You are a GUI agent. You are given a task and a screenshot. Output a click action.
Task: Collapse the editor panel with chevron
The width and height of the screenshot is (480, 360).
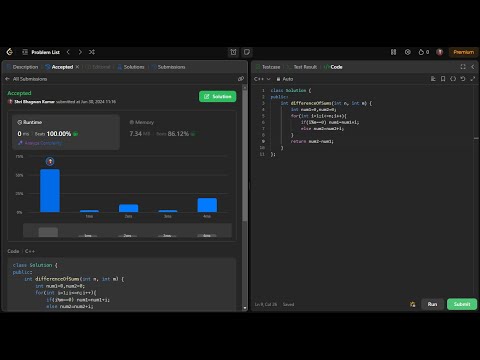click(x=473, y=67)
